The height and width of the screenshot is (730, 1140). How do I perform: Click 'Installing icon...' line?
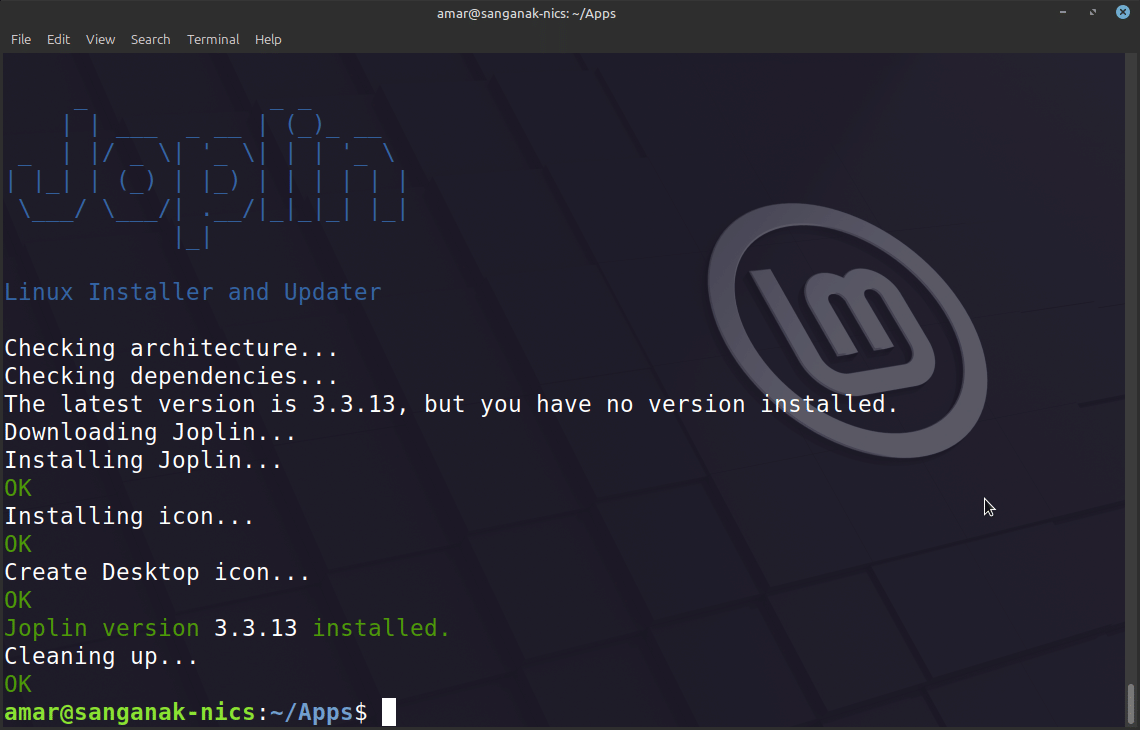129,516
